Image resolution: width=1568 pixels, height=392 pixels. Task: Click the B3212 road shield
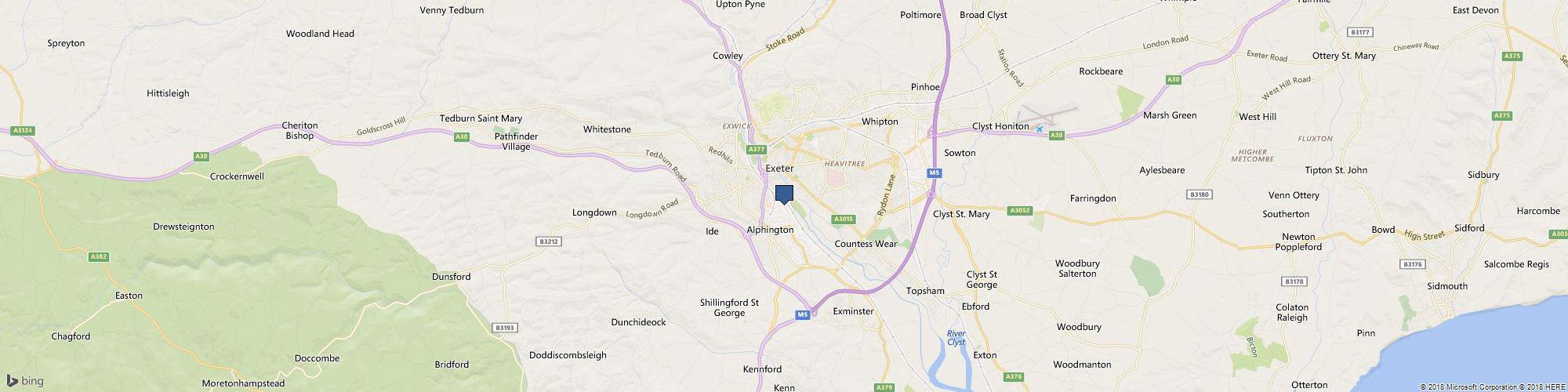(549, 241)
